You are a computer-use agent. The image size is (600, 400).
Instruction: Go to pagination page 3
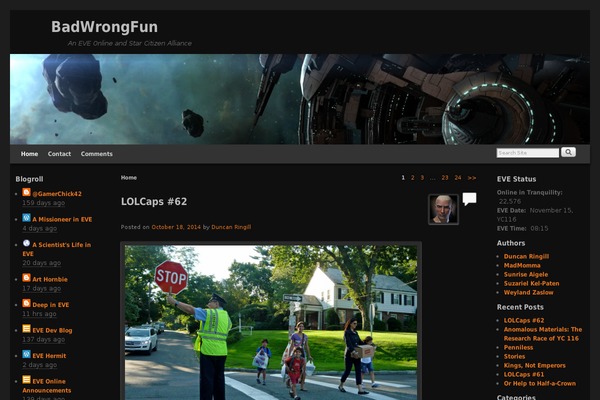[422, 178]
